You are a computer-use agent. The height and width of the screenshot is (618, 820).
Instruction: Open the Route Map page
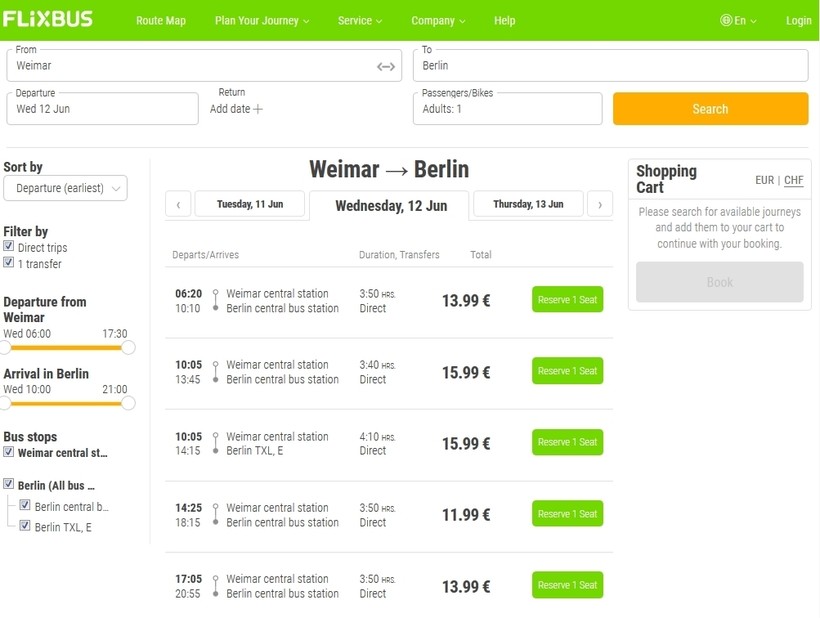161,20
